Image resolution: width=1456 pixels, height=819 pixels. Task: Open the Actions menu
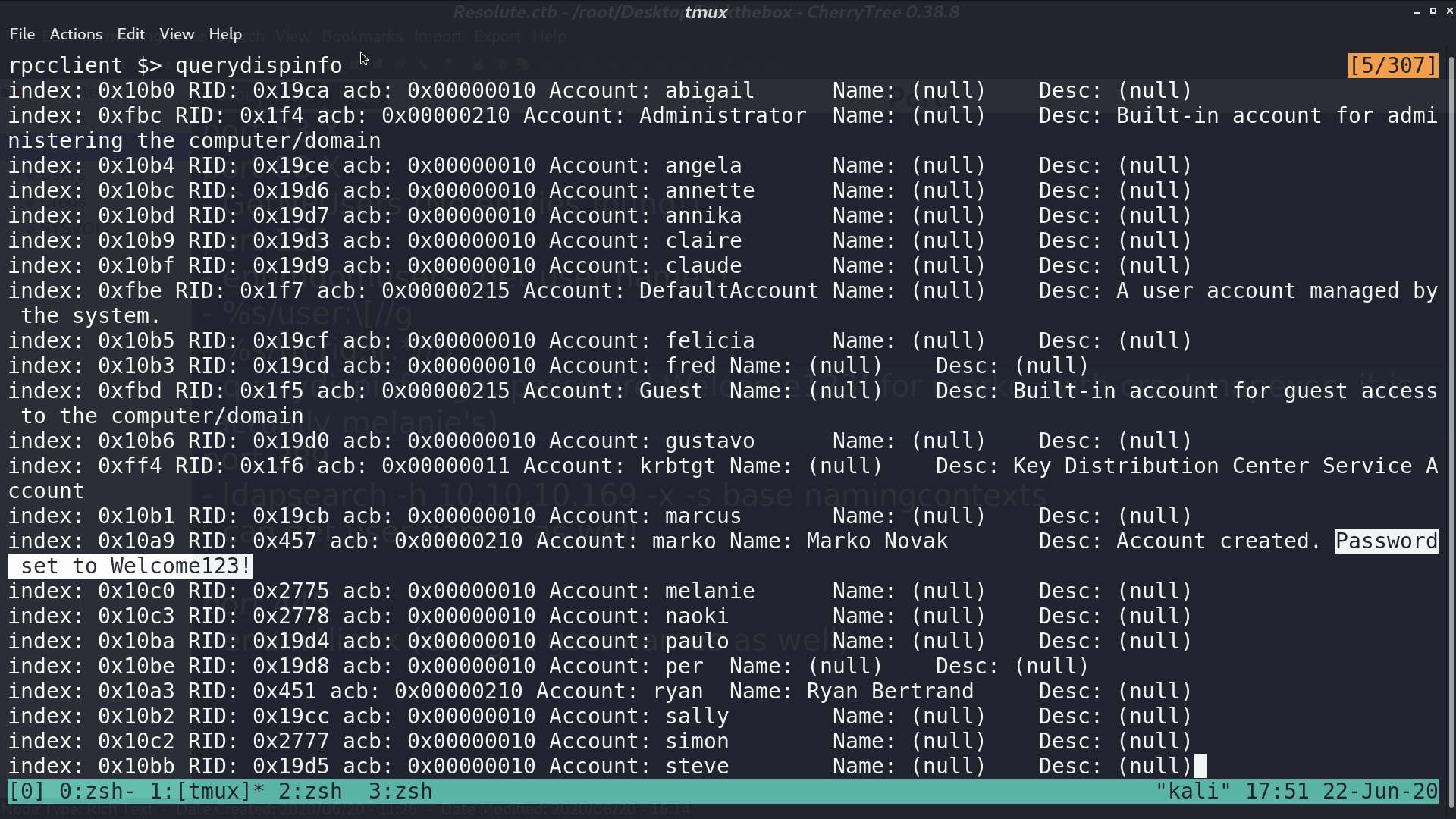[76, 34]
